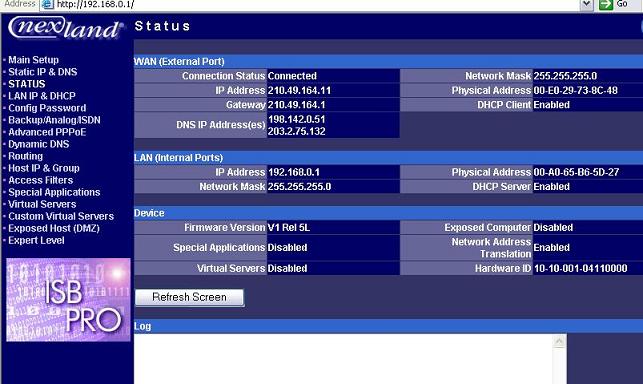Viewport: 643px width, 384px height.
Task: Open the Main Setup page
Action: [x=33, y=60]
